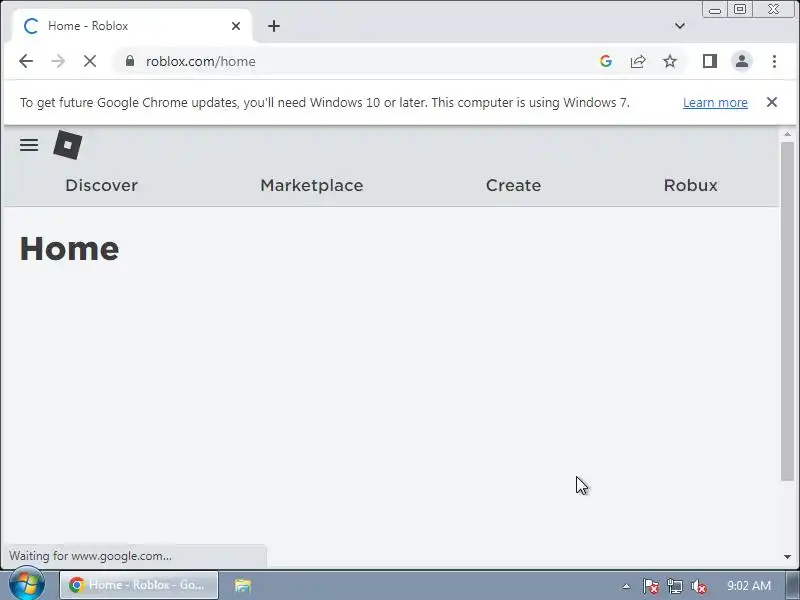Stop loading the page
This screenshot has width=800, height=600.
[x=90, y=61]
